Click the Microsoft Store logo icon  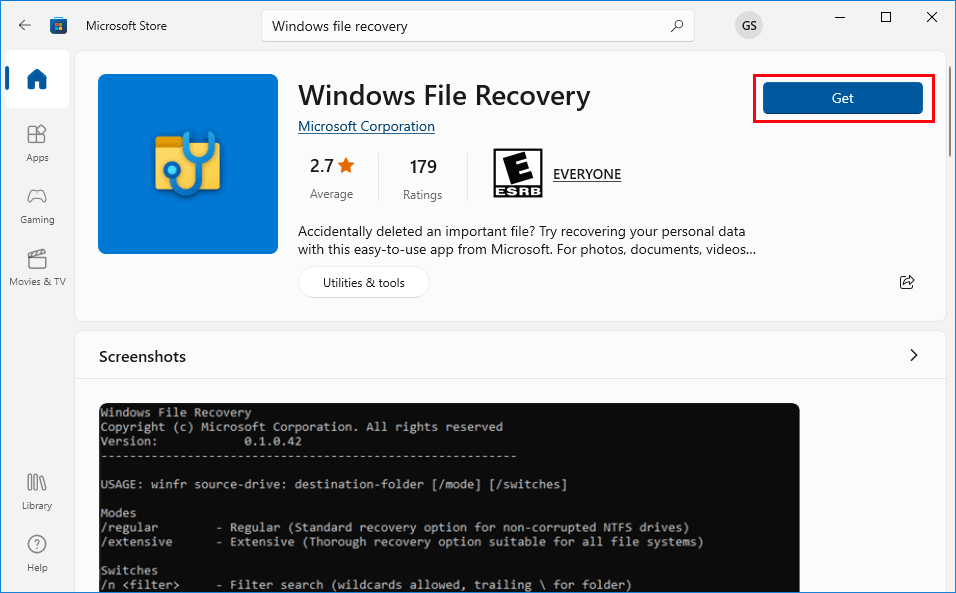59,26
